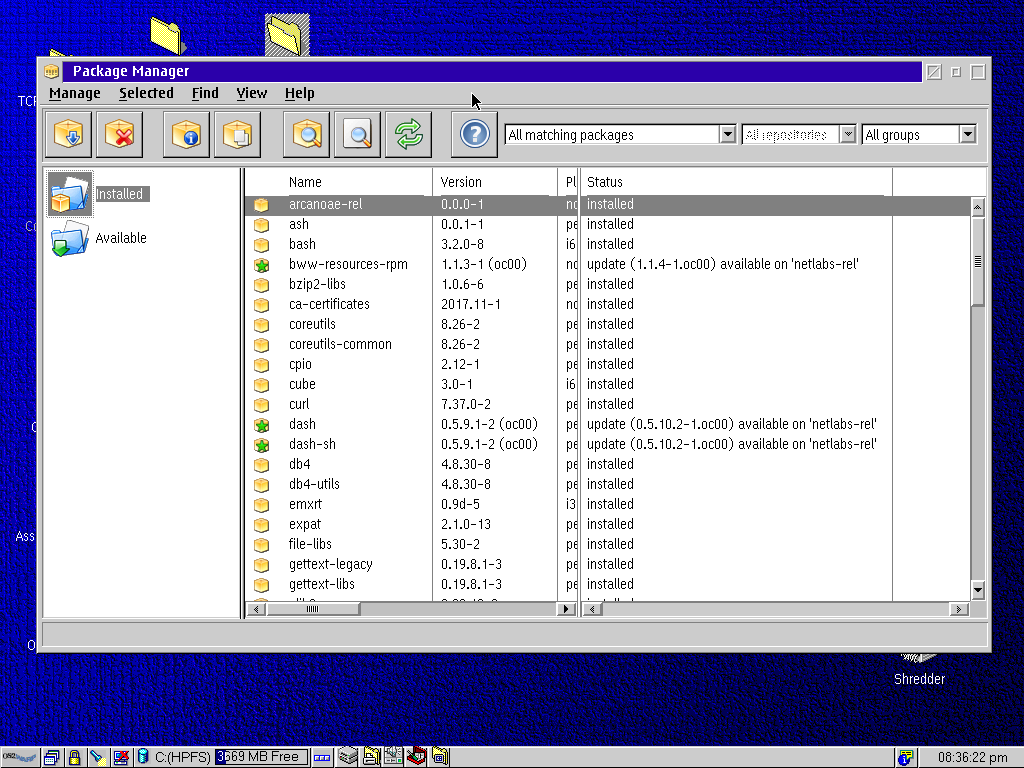Select the Installed packages folder icon

coord(70,194)
